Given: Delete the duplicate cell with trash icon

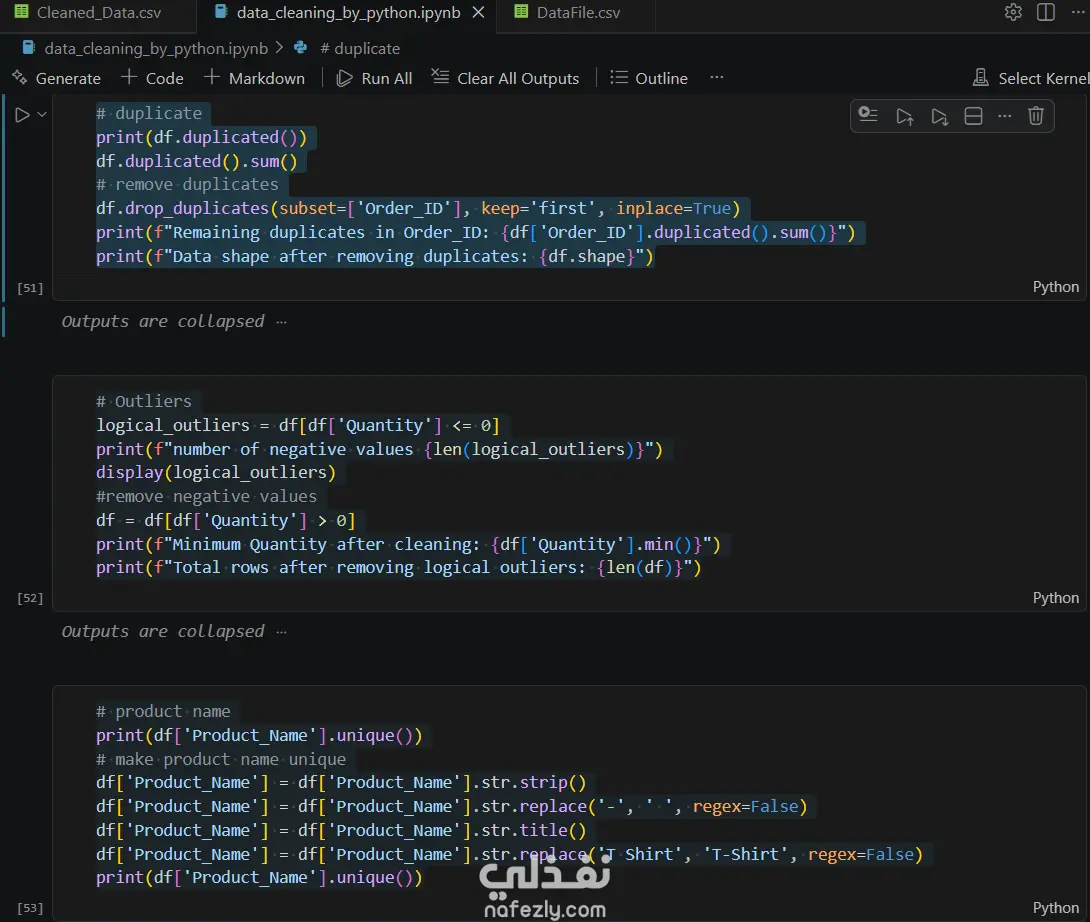Looking at the screenshot, I should tap(1036, 115).
